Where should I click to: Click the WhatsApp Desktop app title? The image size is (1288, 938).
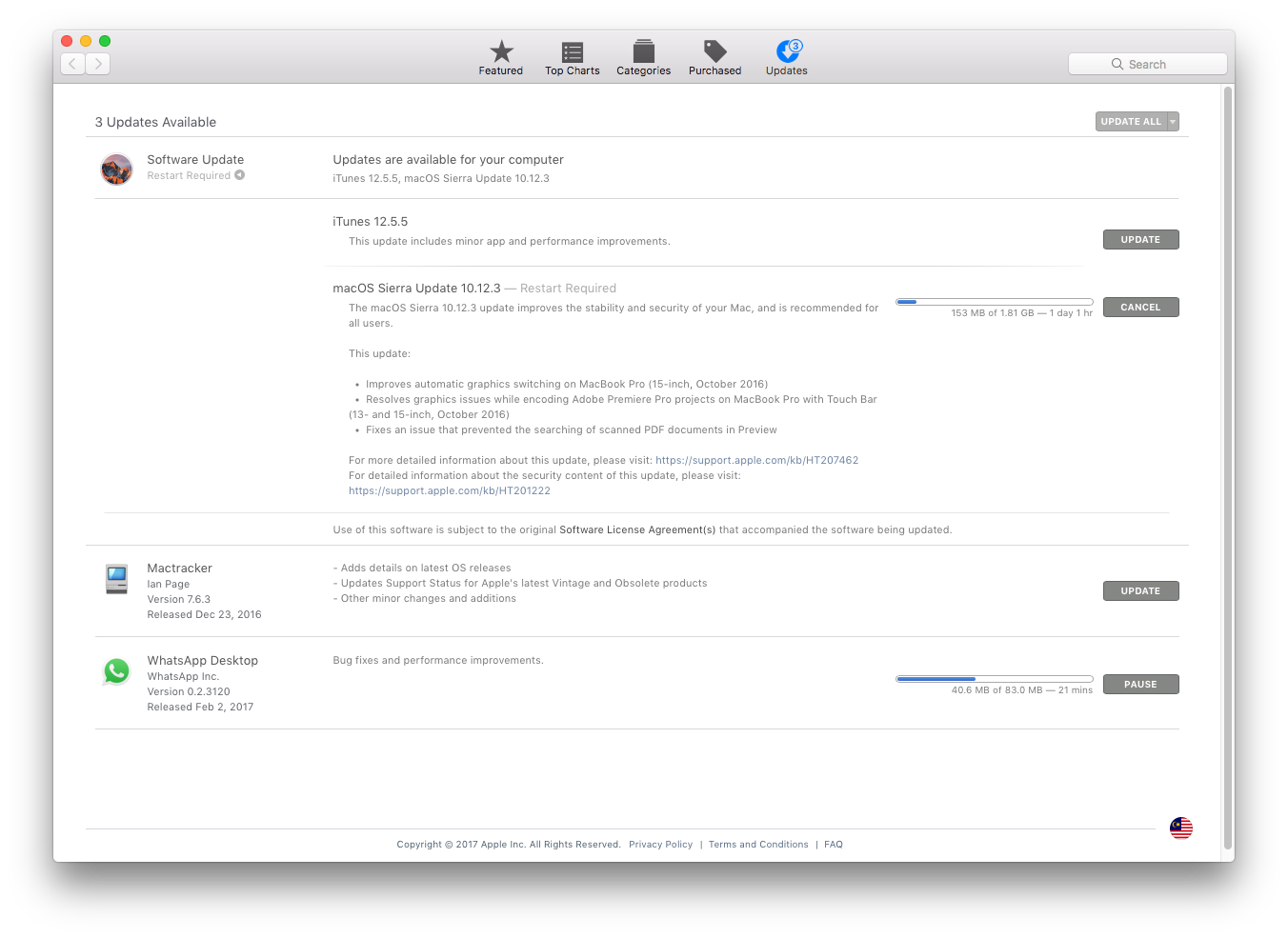tap(203, 661)
